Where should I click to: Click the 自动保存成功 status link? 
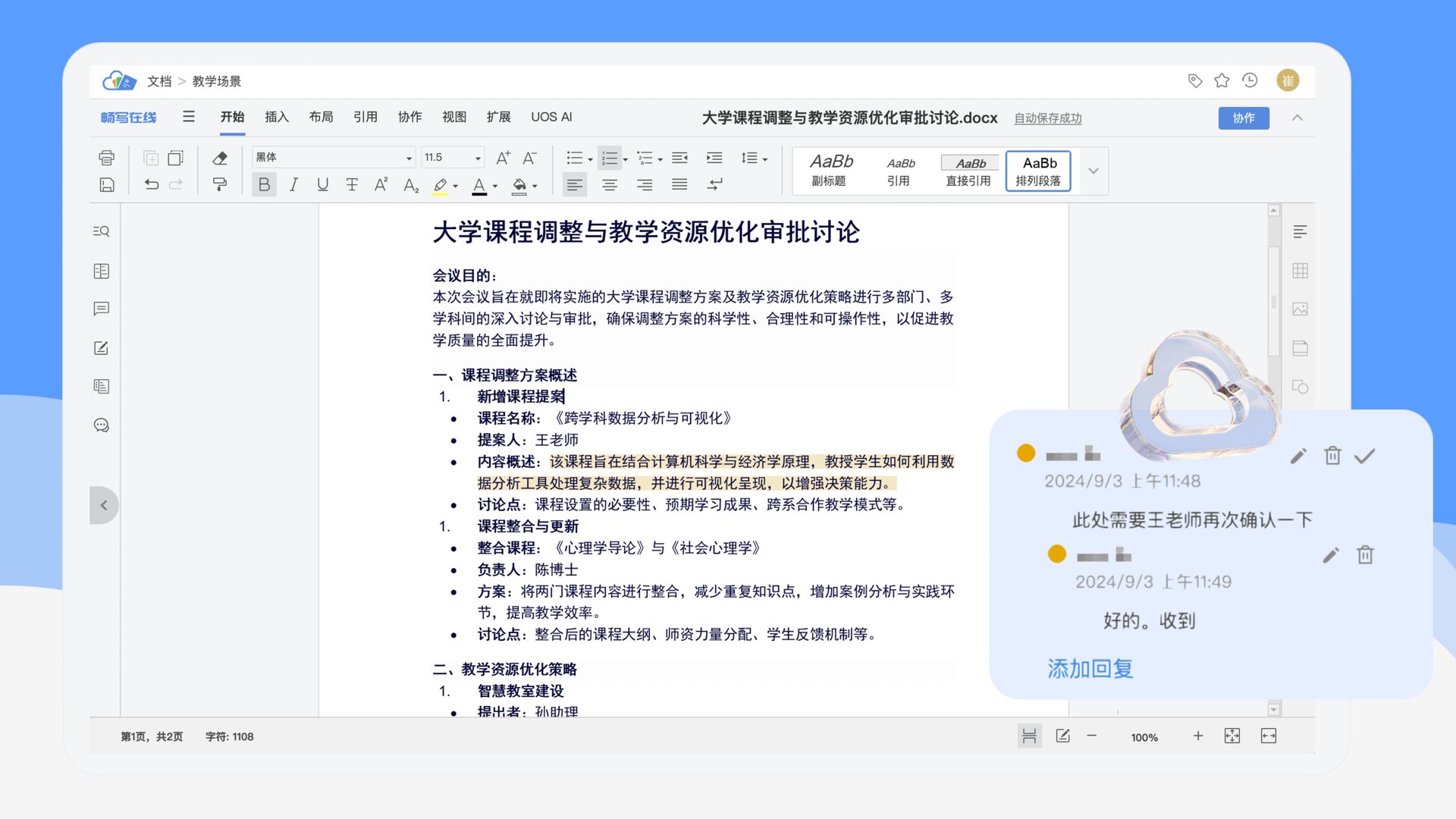[x=1048, y=118]
